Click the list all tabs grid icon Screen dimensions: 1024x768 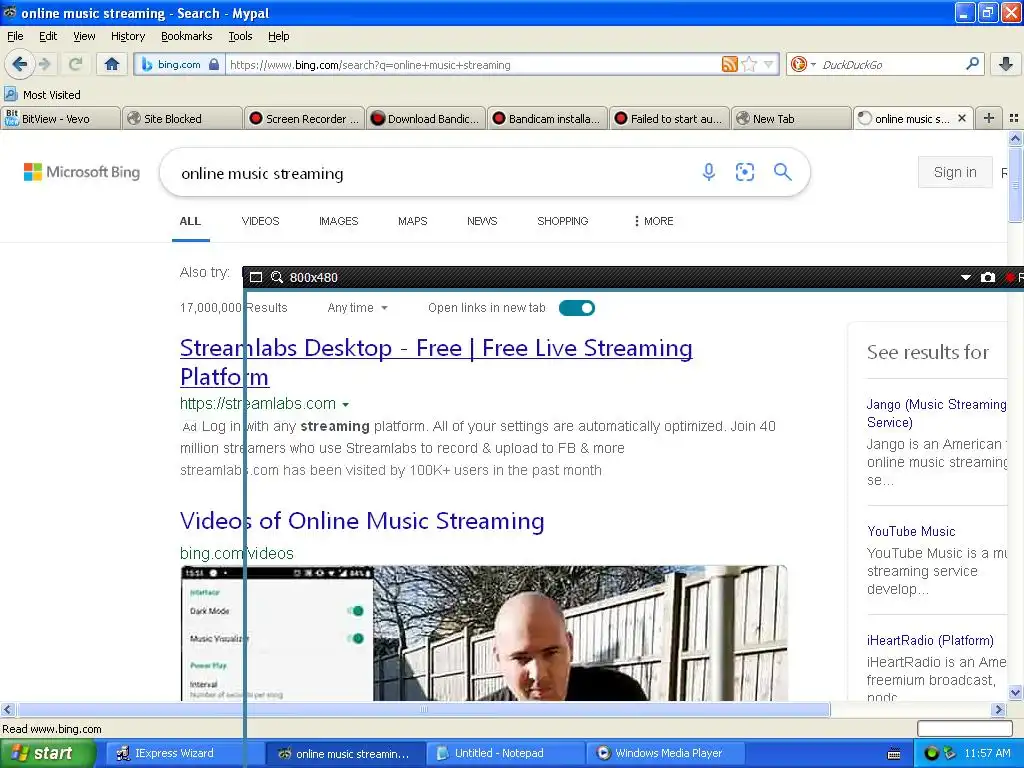pos(1014,118)
